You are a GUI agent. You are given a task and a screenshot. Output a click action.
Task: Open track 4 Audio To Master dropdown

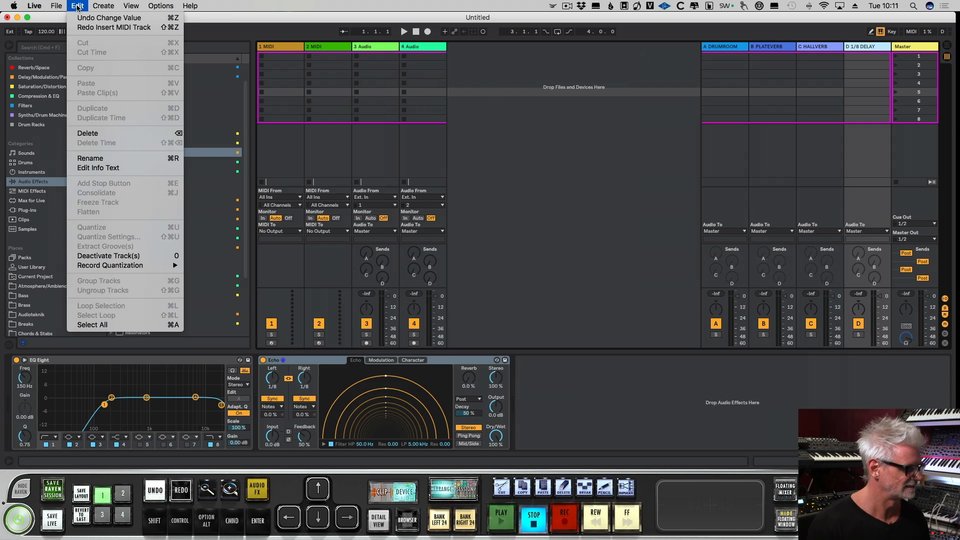coord(423,231)
